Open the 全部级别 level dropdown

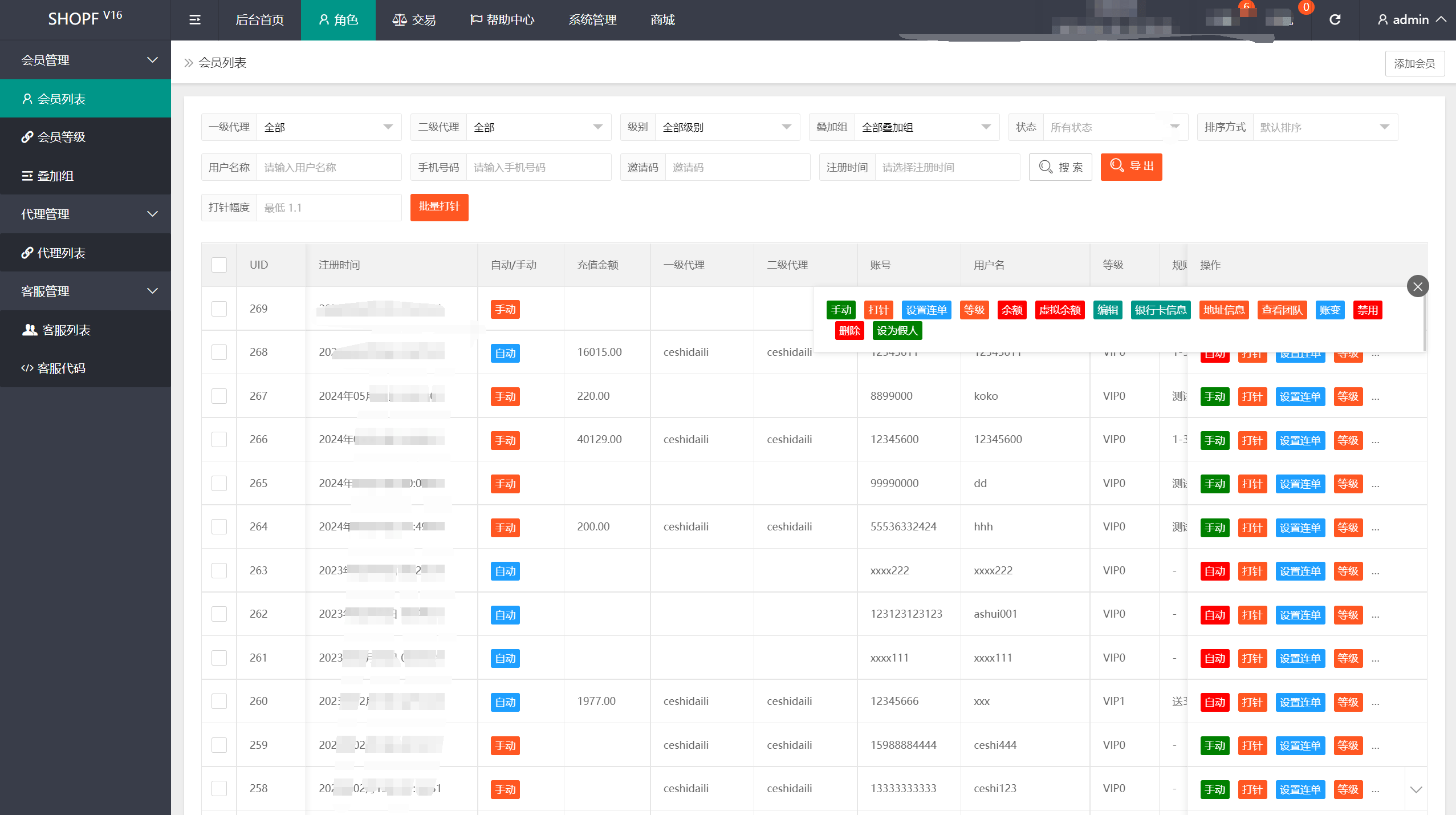[x=726, y=127]
